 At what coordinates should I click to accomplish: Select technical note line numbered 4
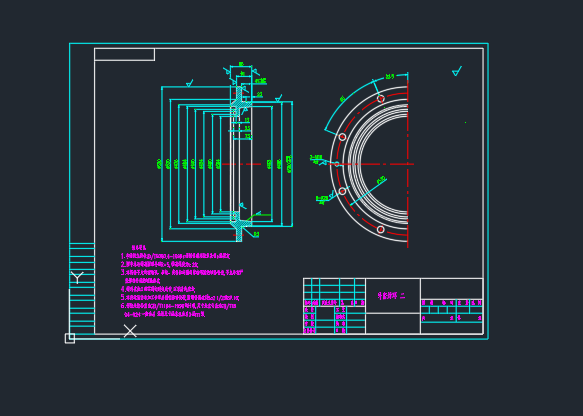coord(158,289)
